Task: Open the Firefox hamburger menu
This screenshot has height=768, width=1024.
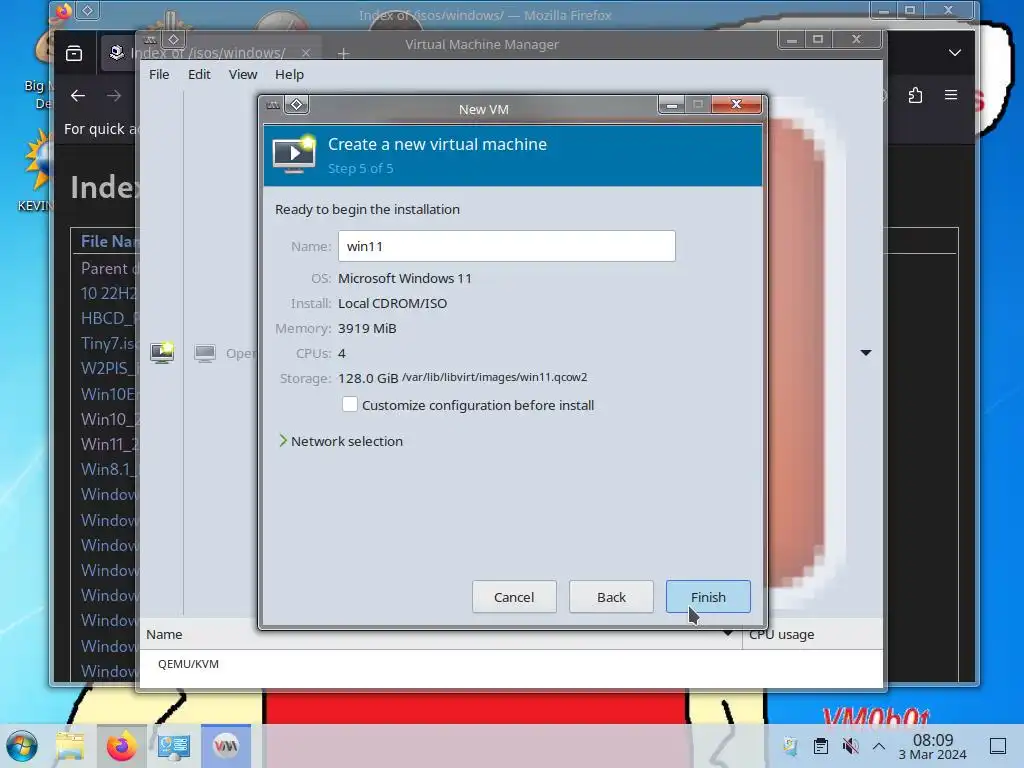Action: tap(951, 95)
